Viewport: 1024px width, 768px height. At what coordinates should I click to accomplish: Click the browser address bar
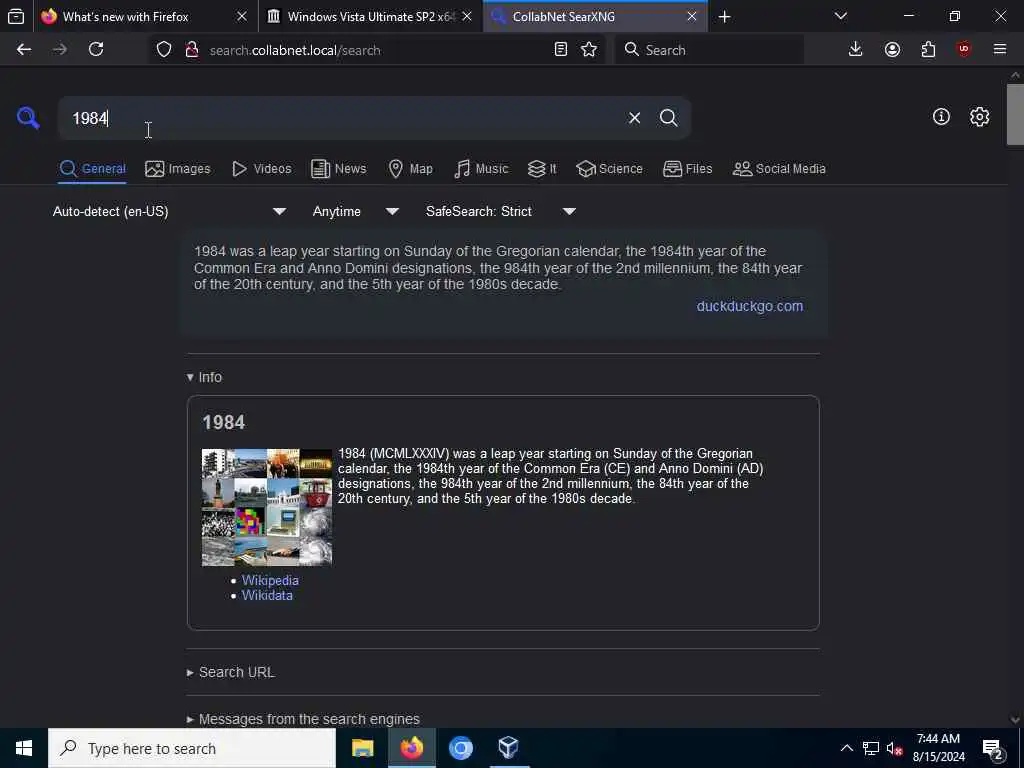[379, 50]
